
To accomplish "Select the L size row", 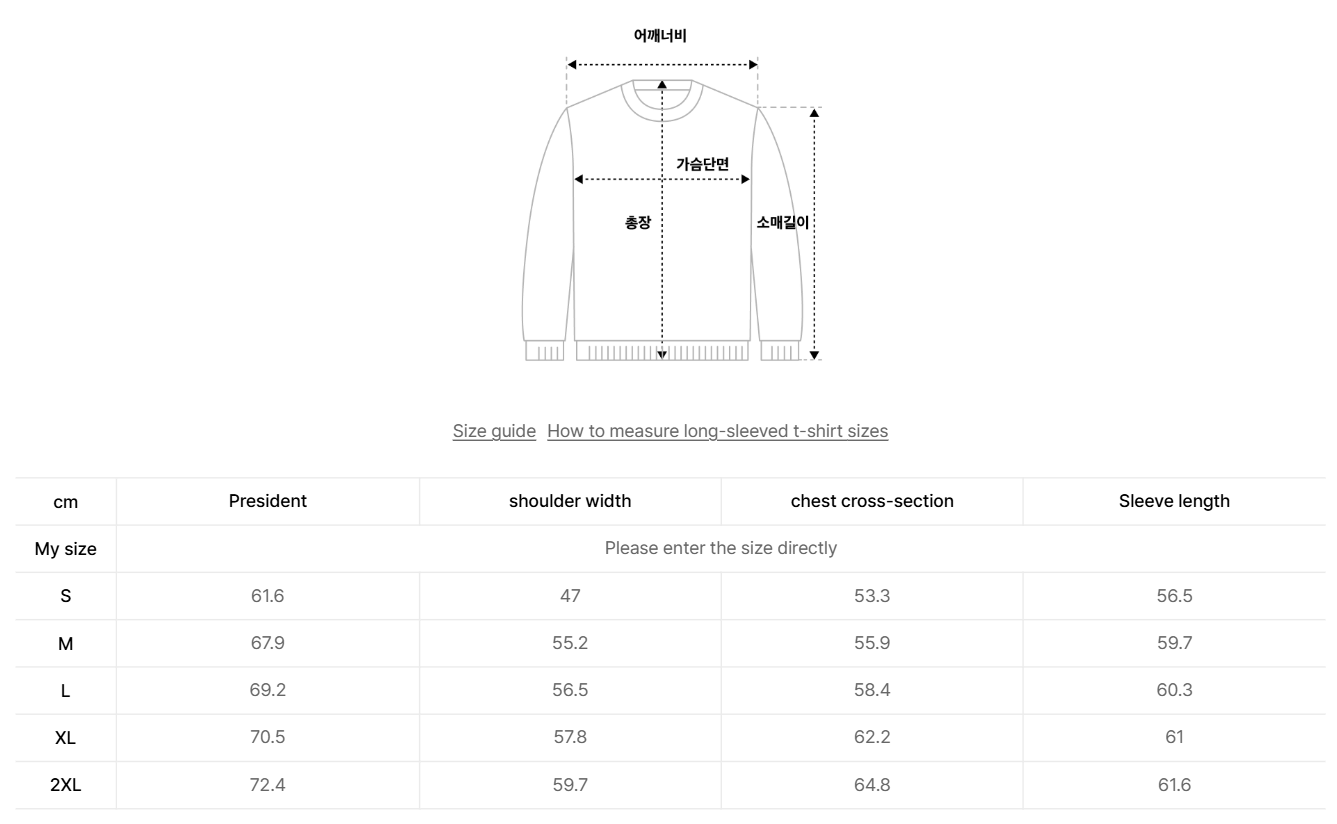I will 65,690.
